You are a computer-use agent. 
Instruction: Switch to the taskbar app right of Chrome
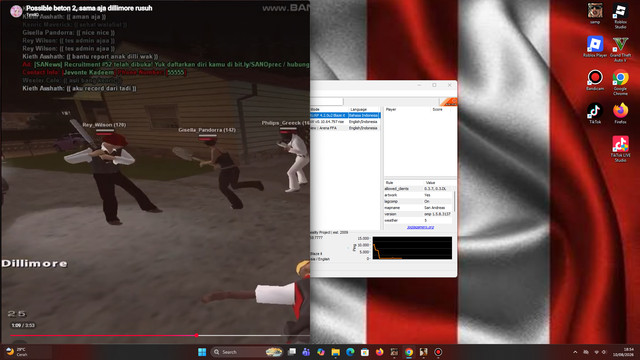tap(424, 352)
